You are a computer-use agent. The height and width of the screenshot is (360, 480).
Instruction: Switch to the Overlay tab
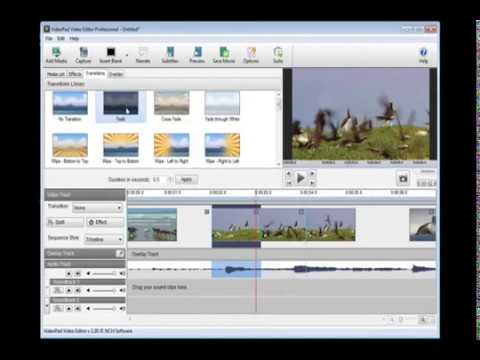[116, 74]
